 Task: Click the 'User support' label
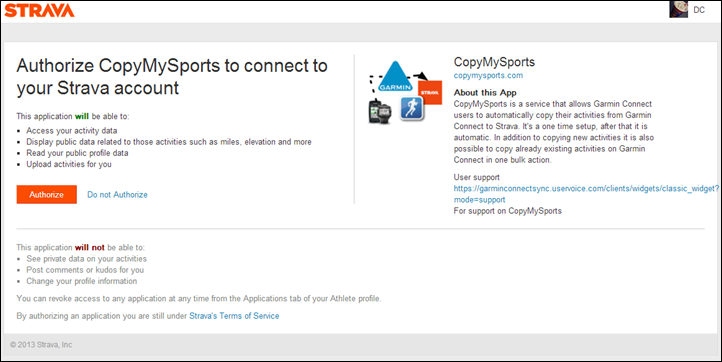pyautogui.click(x=477, y=177)
